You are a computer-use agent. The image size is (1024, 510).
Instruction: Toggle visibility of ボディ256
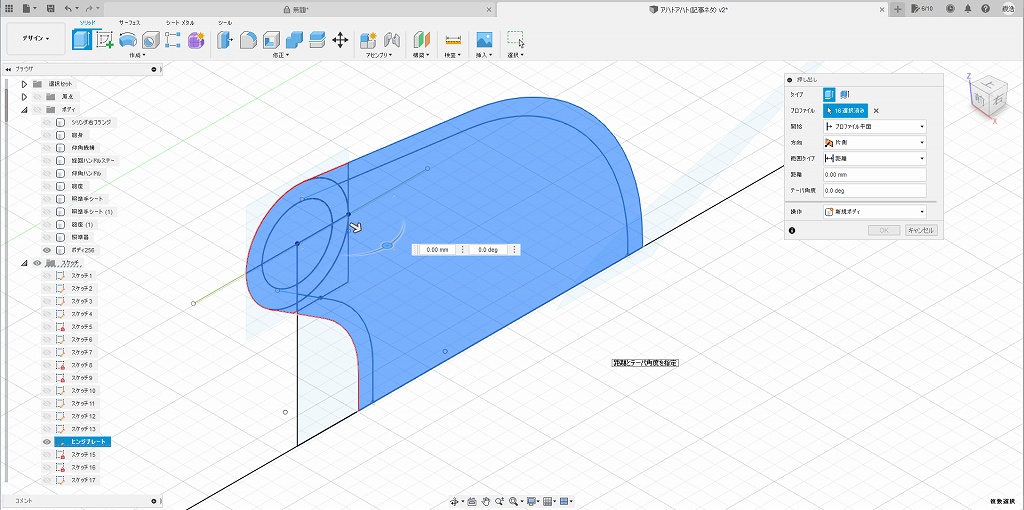(x=47, y=250)
